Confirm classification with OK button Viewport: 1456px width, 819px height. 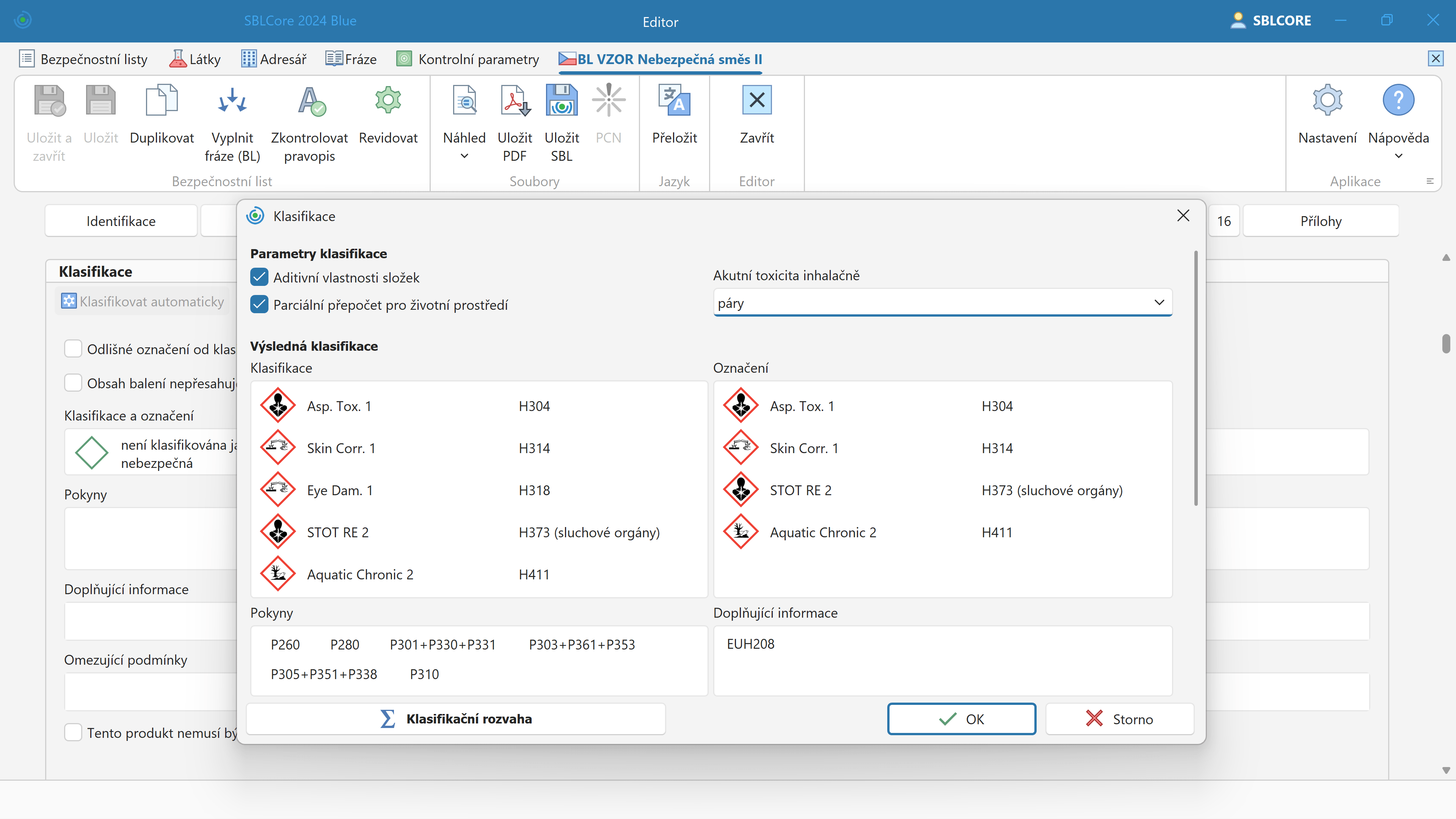[x=961, y=719]
